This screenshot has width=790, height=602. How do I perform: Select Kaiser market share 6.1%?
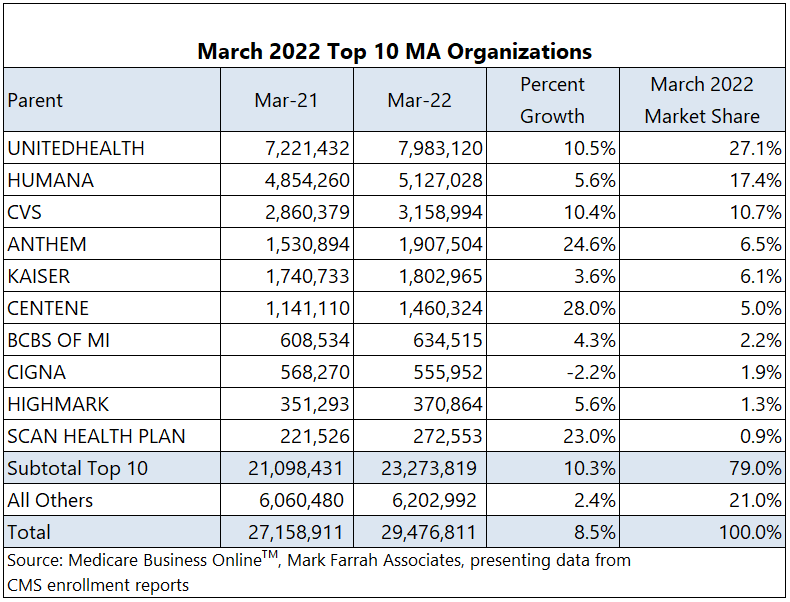point(761,276)
